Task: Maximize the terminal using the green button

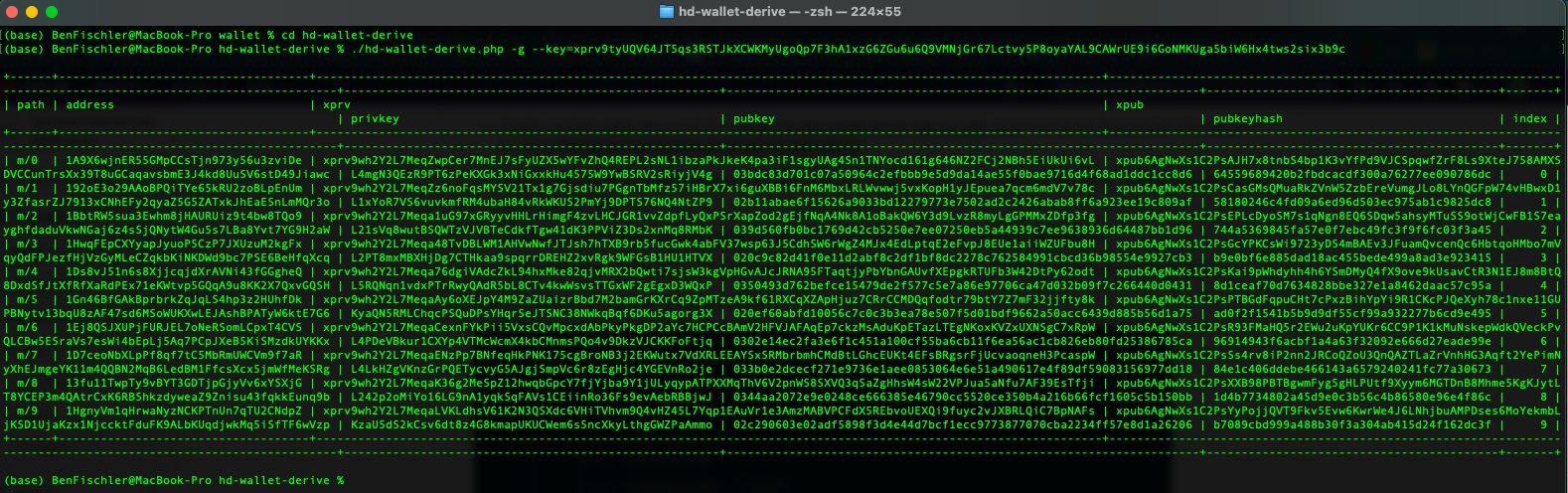Action: (52, 12)
